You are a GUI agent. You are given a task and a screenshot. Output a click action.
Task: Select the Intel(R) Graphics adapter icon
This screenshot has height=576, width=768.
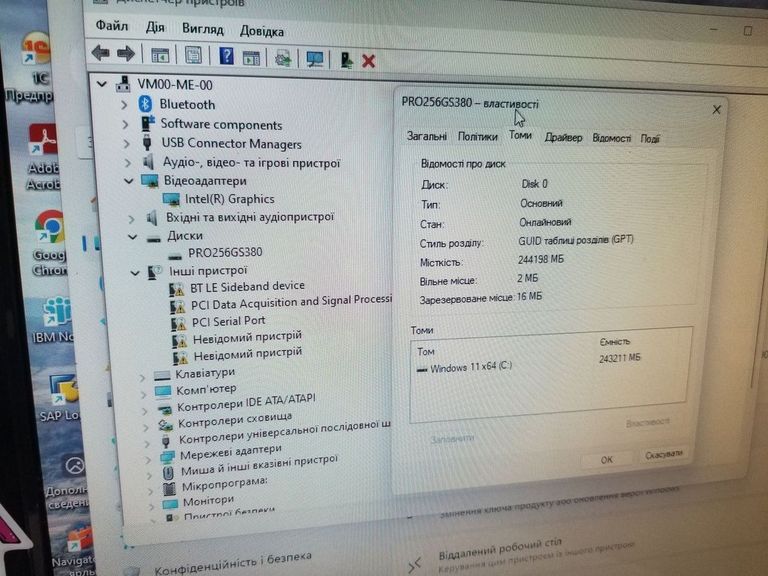(x=171, y=199)
